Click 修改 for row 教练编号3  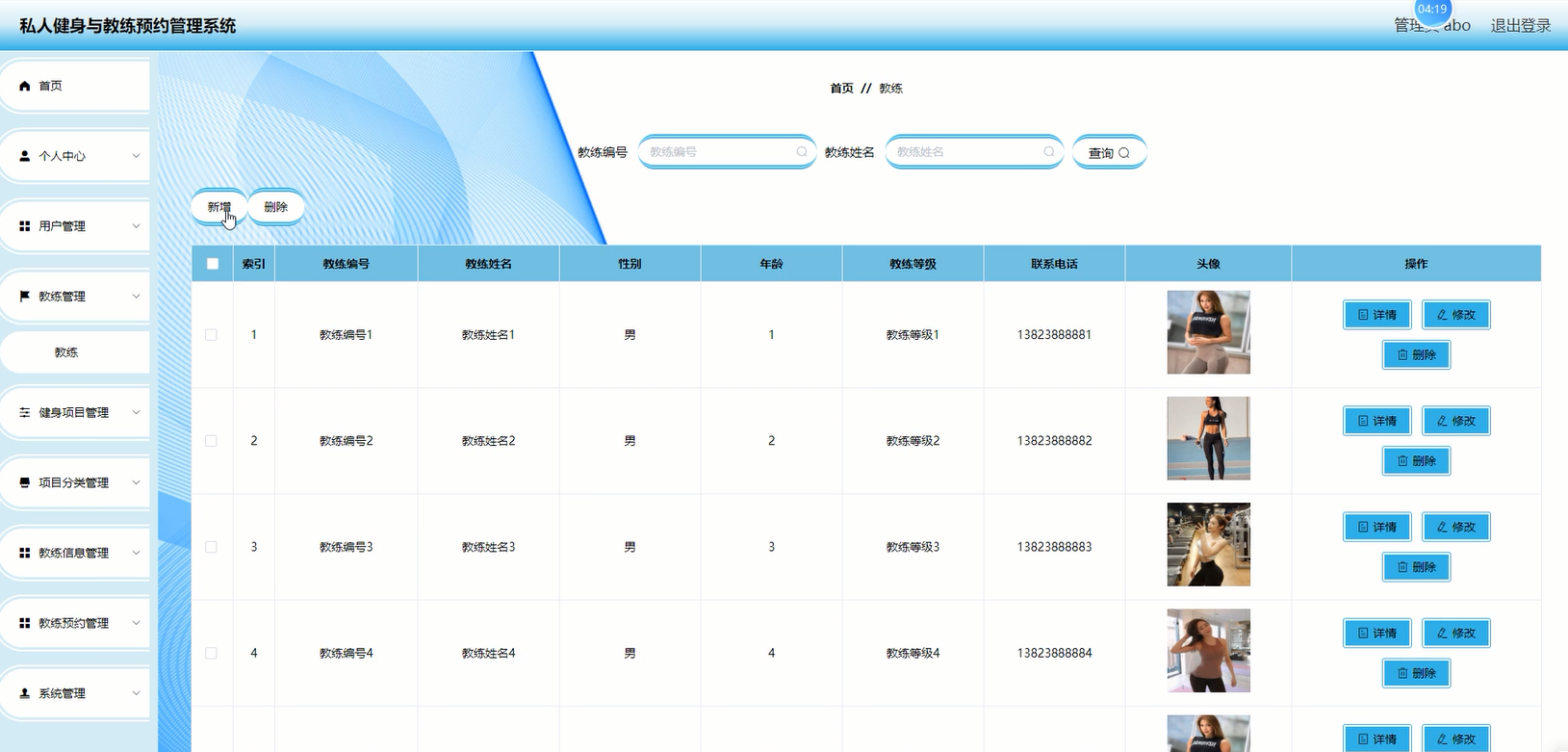(x=1456, y=527)
